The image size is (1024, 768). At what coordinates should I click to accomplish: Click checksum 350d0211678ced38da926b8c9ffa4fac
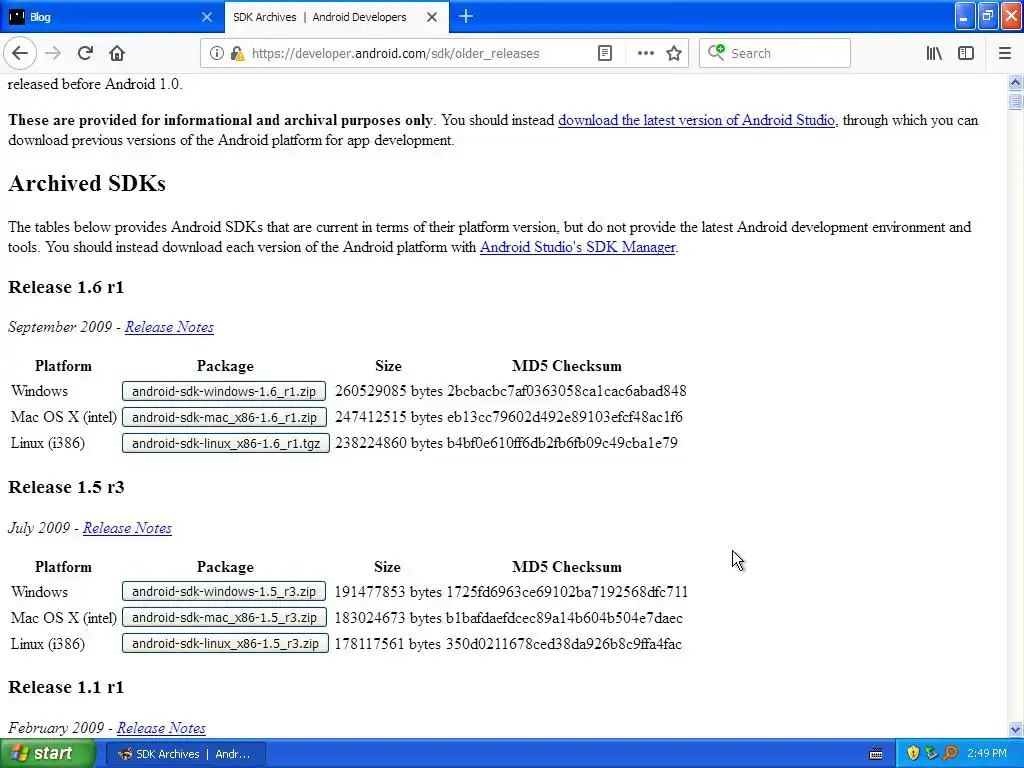click(564, 644)
